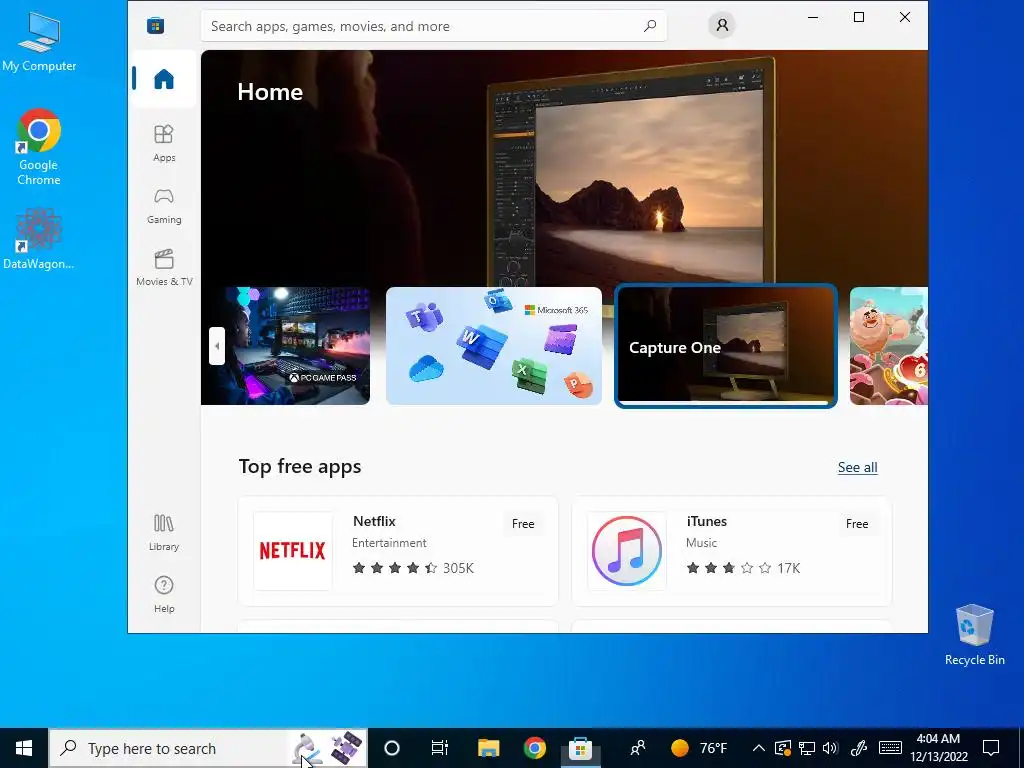The width and height of the screenshot is (1024, 768).
Task: Select the Capture One carousel card
Action: (726, 346)
